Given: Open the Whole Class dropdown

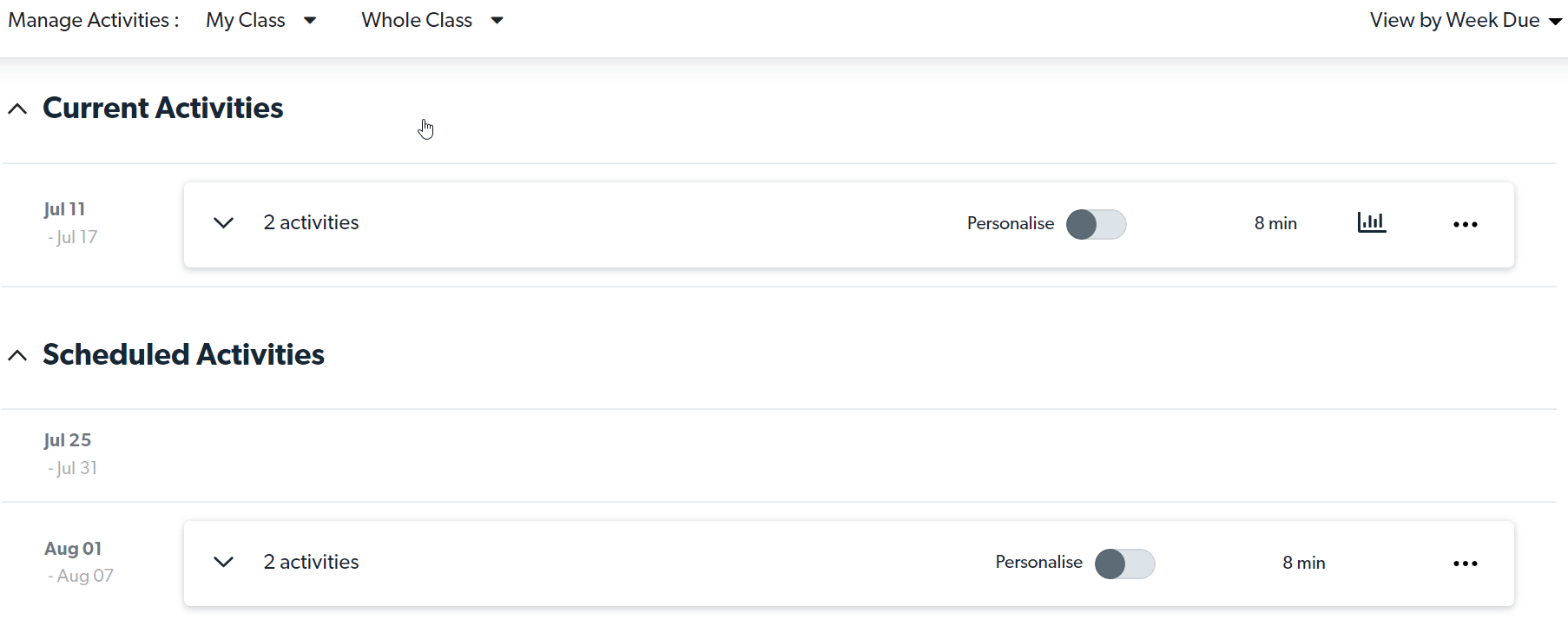Looking at the screenshot, I should (432, 20).
